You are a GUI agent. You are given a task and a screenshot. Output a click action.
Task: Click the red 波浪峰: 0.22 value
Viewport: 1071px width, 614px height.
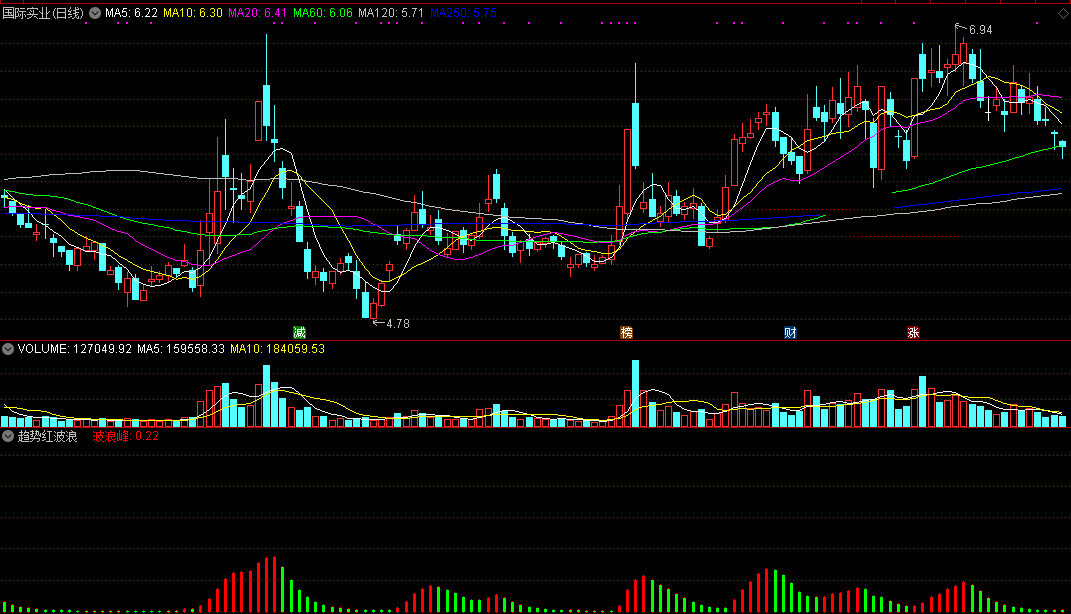[x=126, y=436]
